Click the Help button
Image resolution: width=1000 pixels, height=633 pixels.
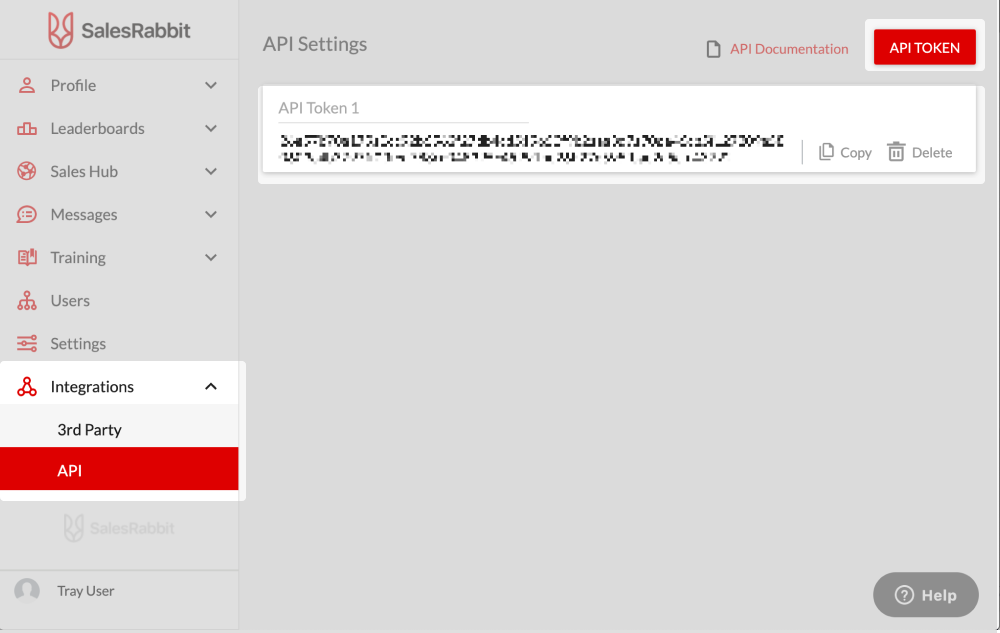pos(925,594)
